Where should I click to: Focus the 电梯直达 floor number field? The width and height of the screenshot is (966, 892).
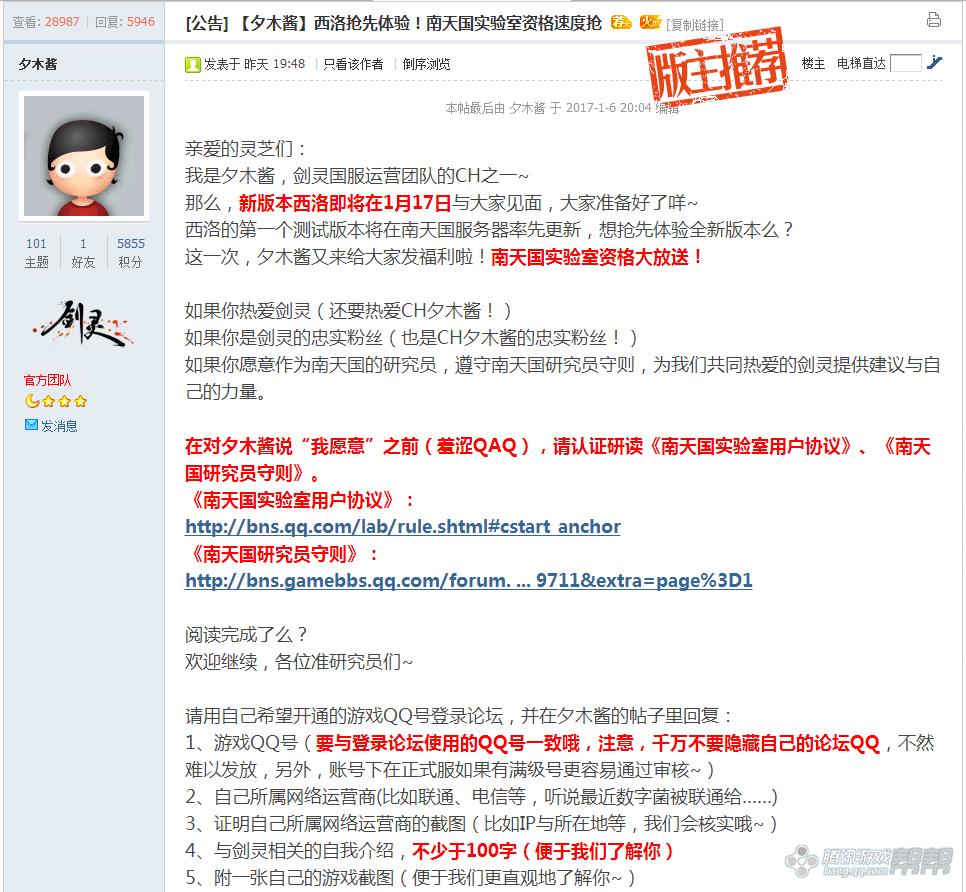(x=906, y=63)
